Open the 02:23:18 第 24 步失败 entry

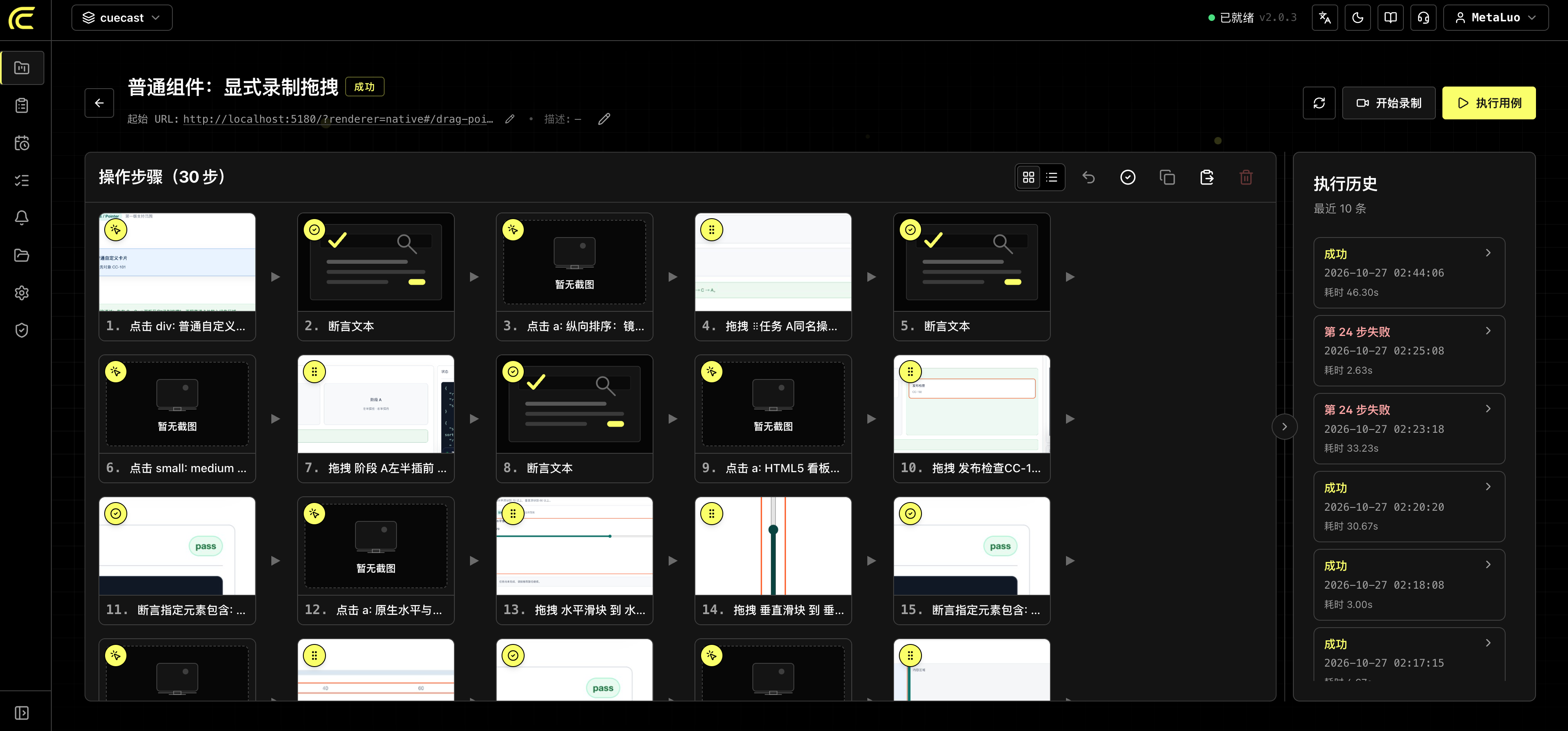point(1409,429)
